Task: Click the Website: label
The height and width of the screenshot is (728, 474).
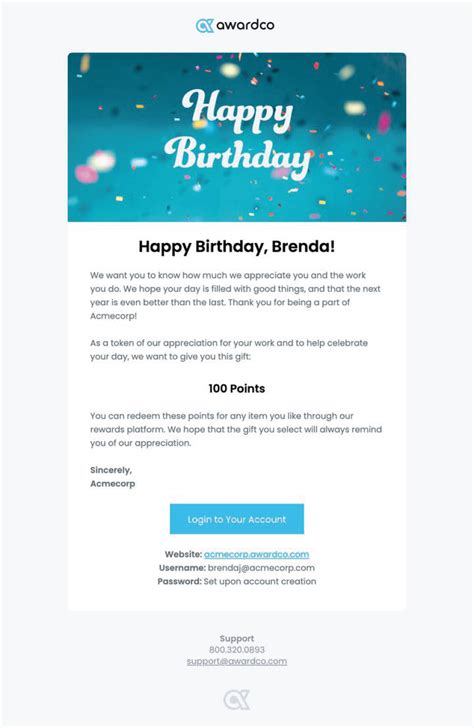Action: pos(183,554)
